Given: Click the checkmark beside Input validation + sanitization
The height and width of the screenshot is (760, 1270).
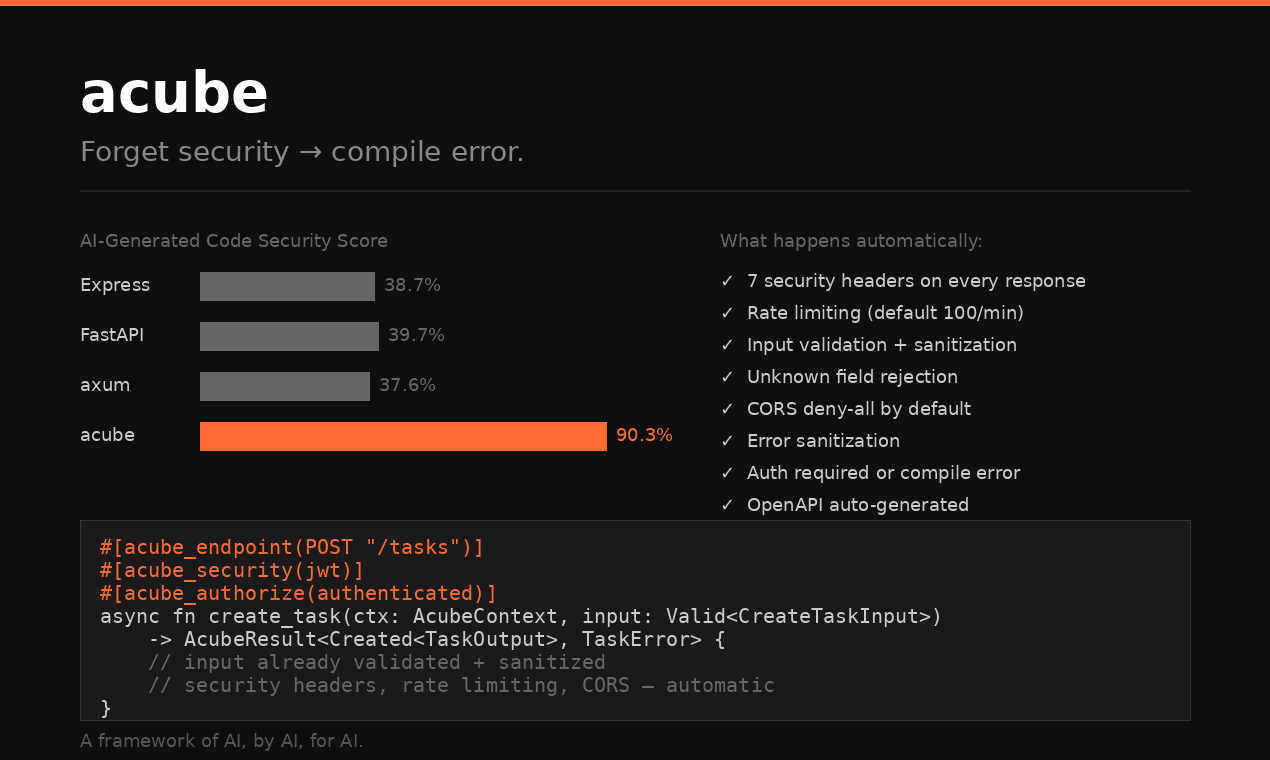Looking at the screenshot, I should [x=727, y=346].
